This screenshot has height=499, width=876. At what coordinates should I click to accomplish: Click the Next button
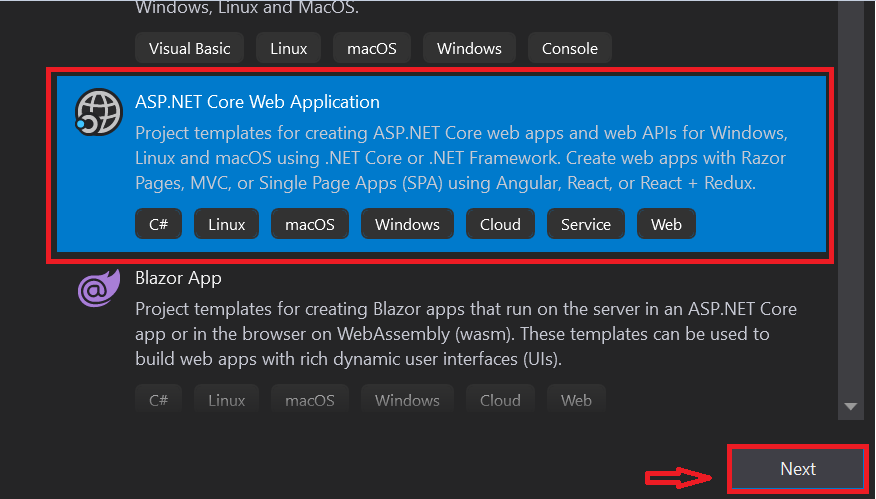pos(798,469)
